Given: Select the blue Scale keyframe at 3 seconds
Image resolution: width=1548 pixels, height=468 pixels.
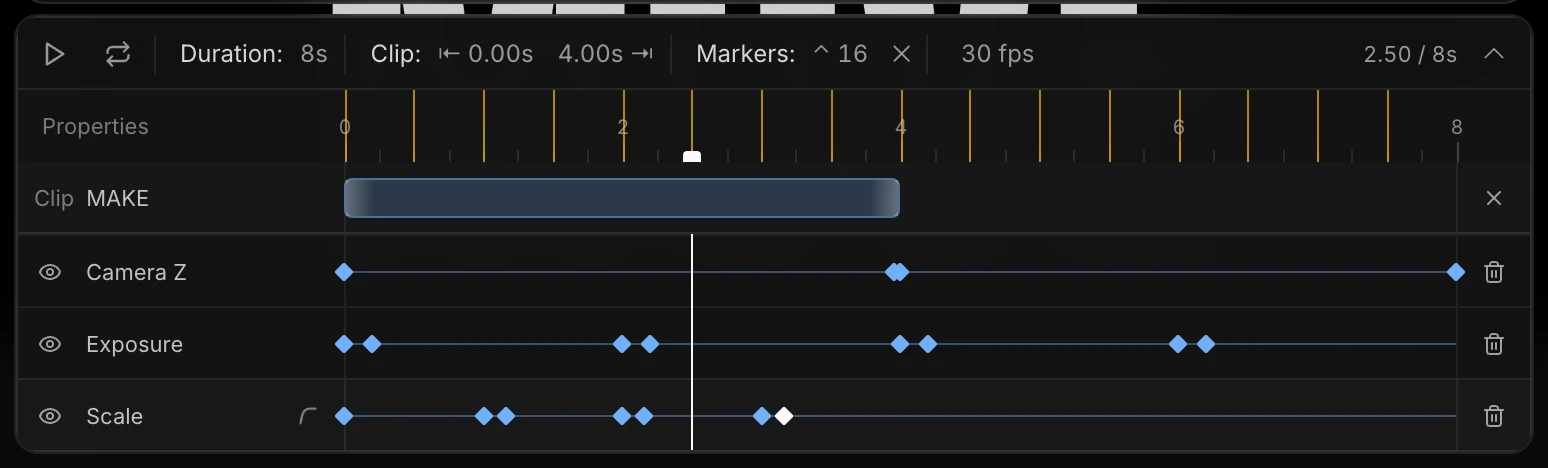Looking at the screenshot, I should (762, 416).
